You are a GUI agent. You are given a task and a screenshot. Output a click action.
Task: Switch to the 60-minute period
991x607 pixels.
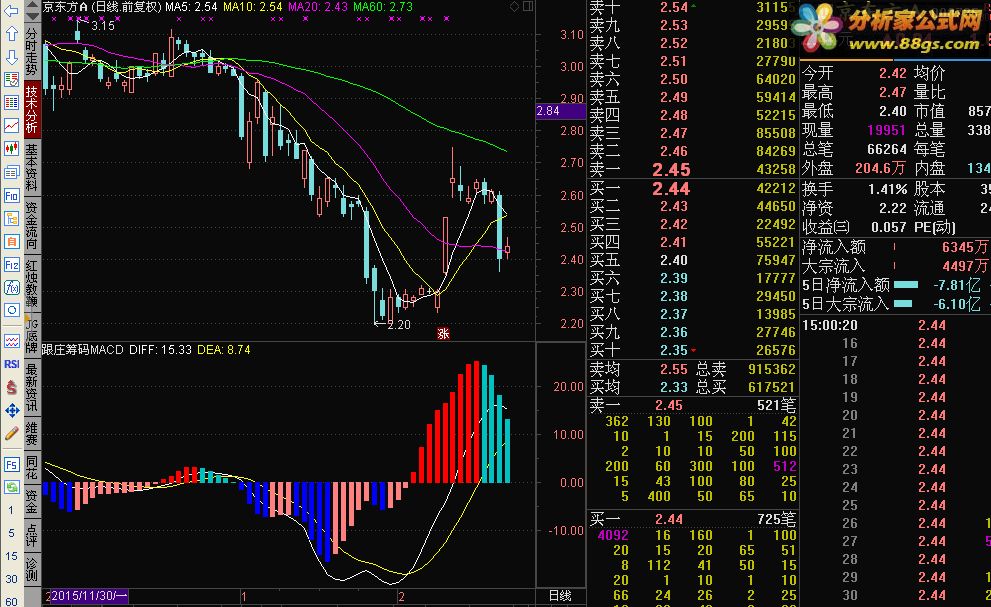click(x=11, y=601)
